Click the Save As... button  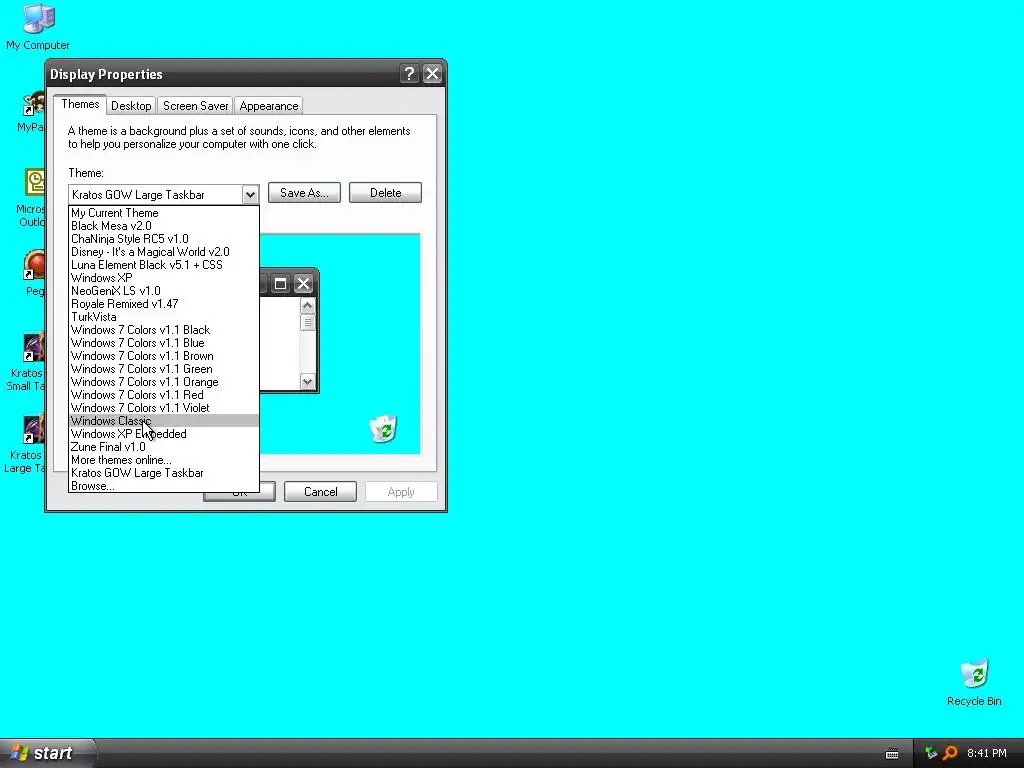(304, 193)
